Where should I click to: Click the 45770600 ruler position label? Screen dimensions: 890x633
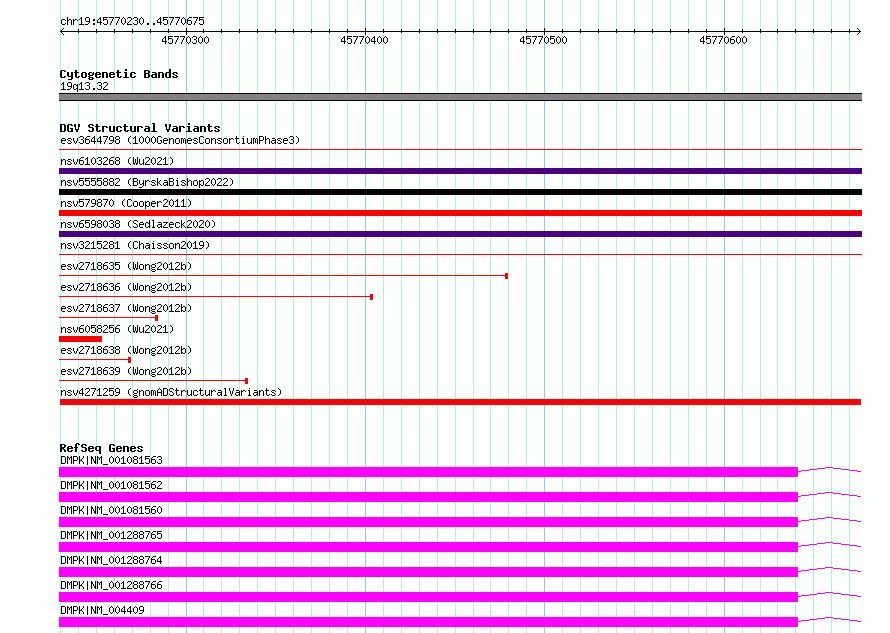[x=723, y=40]
